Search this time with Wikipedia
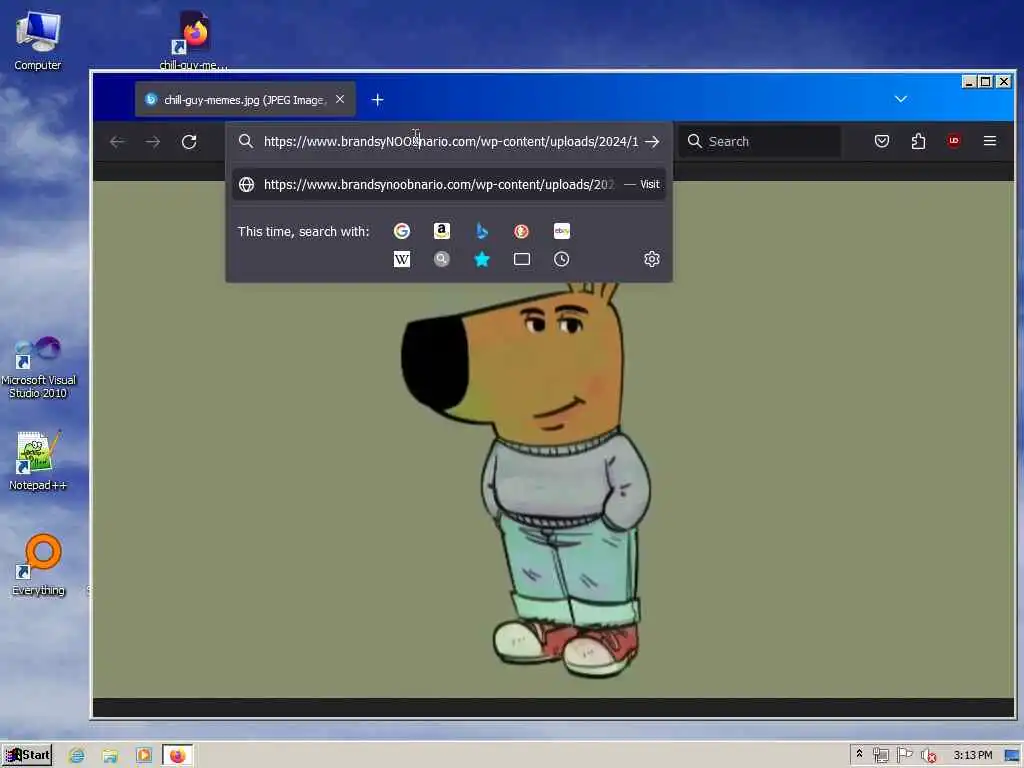The width and height of the screenshot is (1024, 768). click(402, 259)
